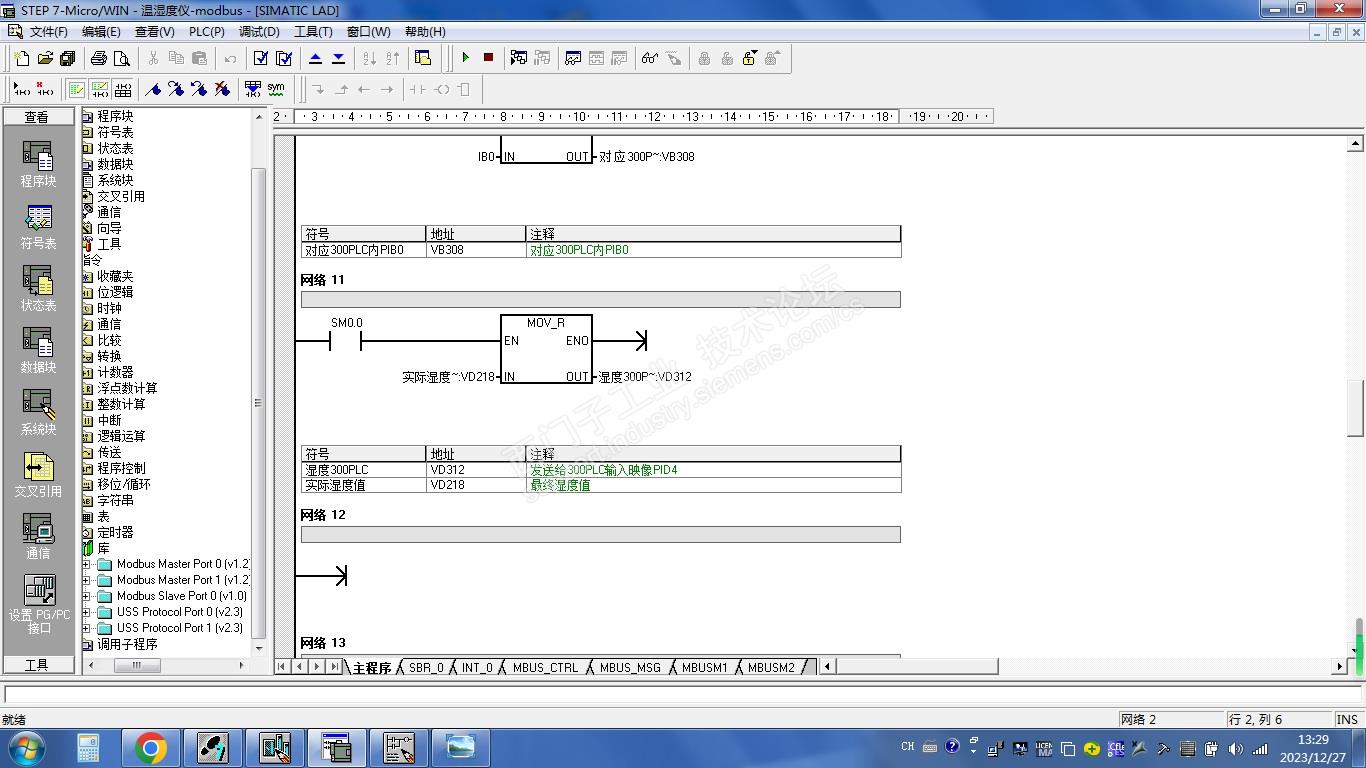Switch to the INT_0 tab
The height and width of the screenshot is (768, 1366).
(x=477, y=667)
